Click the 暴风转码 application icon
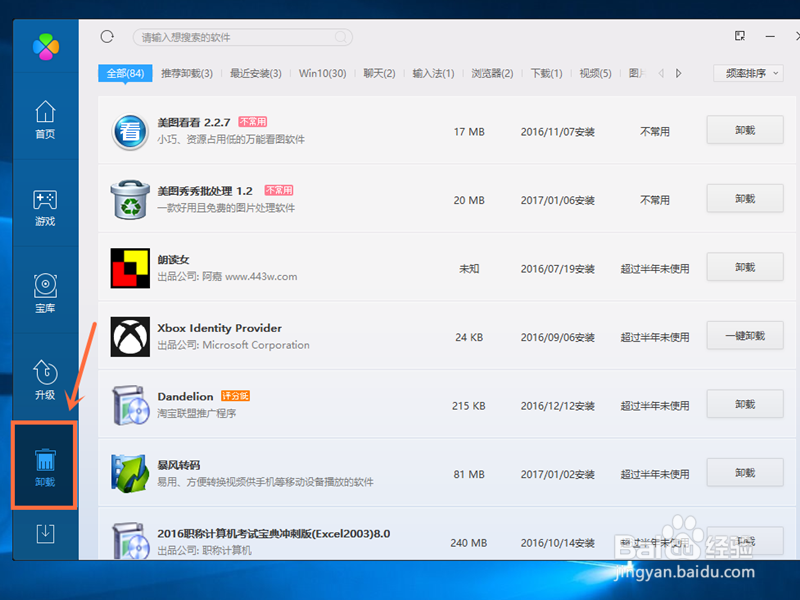The height and width of the screenshot is (600, 800). coord(130,472)
